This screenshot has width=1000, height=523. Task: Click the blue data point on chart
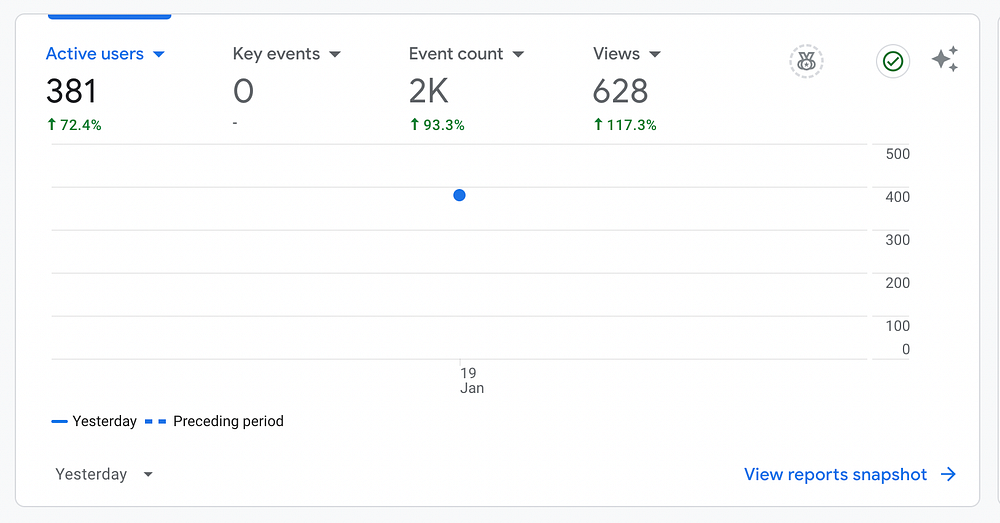[x=459, y=195]
